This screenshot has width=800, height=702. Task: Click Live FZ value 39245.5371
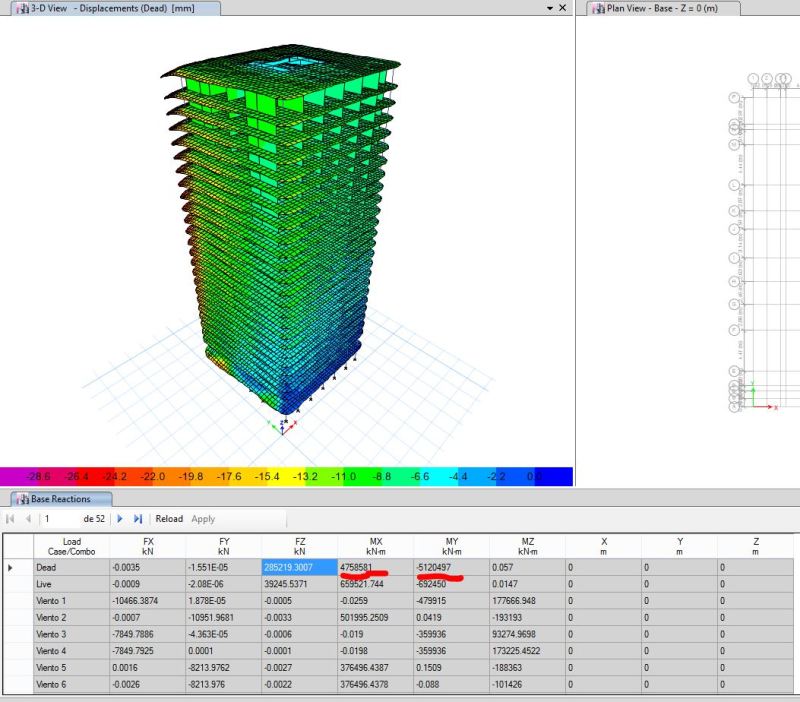pos(299,584)
